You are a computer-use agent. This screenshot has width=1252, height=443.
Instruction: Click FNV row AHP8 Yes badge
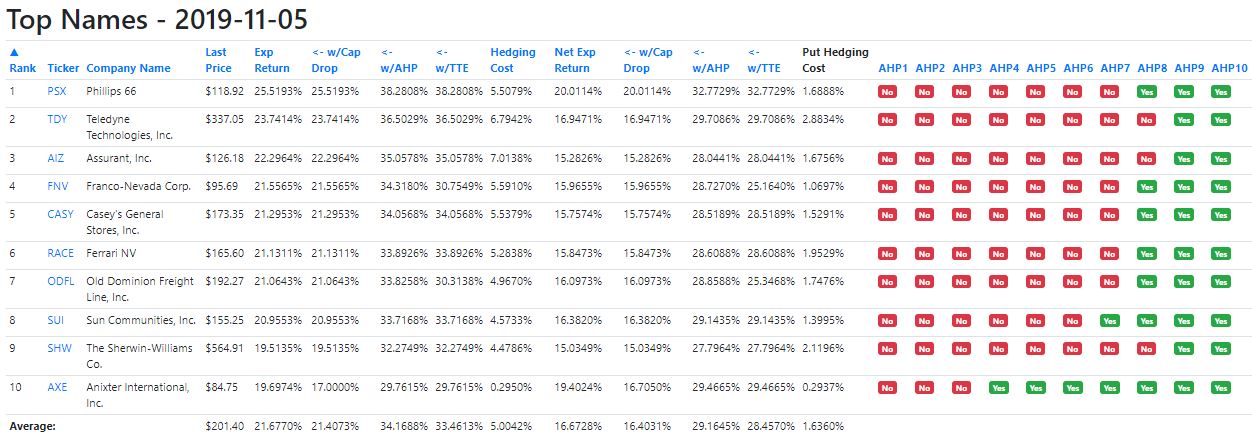[x=1147, y=187]
